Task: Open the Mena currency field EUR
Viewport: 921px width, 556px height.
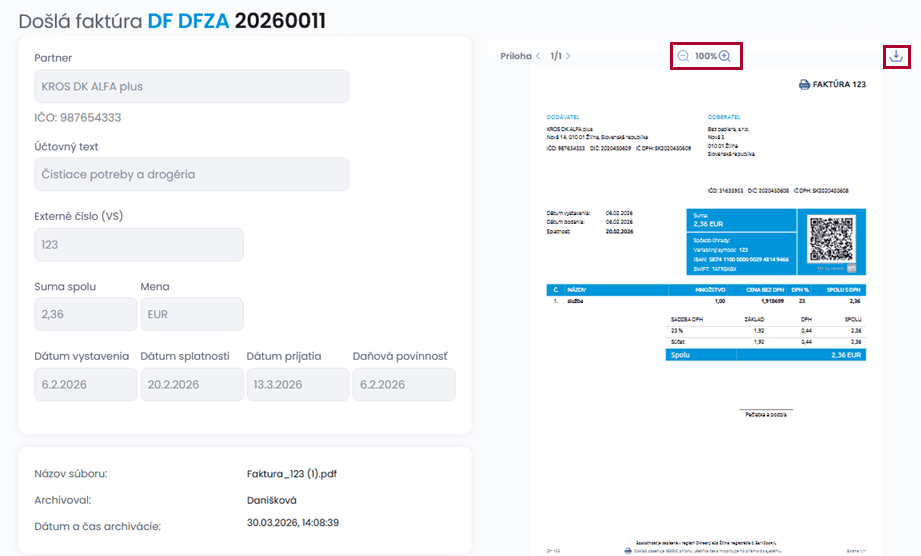Action: [x=191, y=314]
